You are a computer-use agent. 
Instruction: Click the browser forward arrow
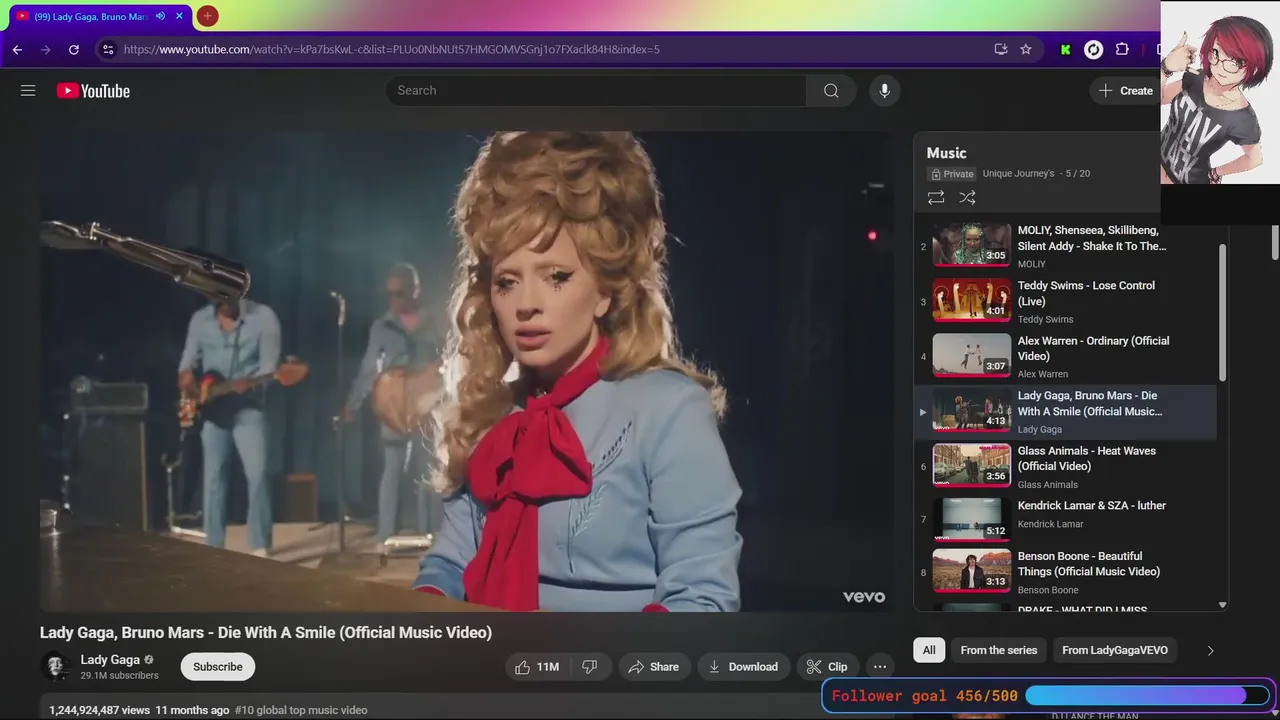coord(45,49)
